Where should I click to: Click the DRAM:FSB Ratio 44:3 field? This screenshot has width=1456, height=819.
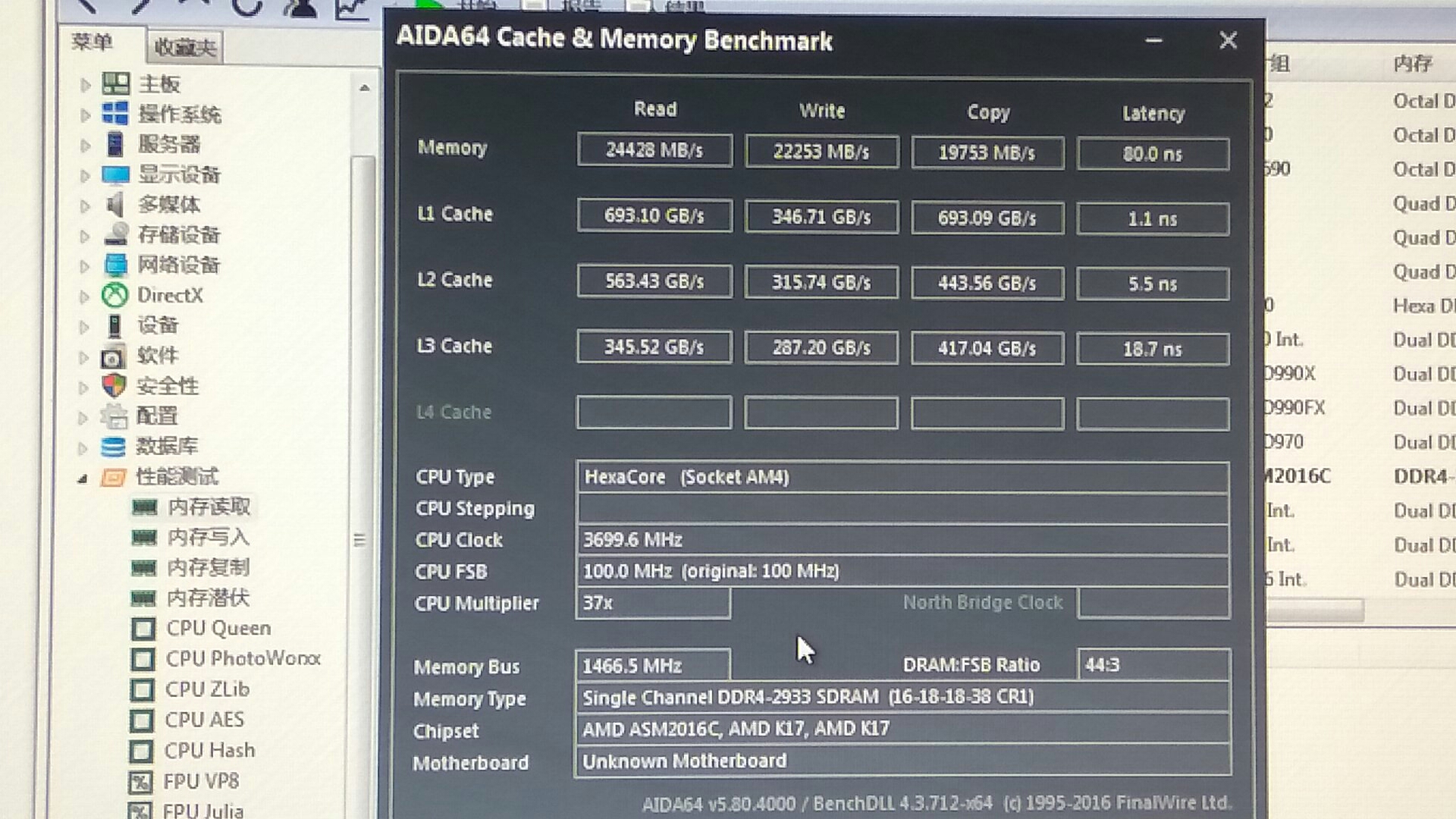[1153, 664]
